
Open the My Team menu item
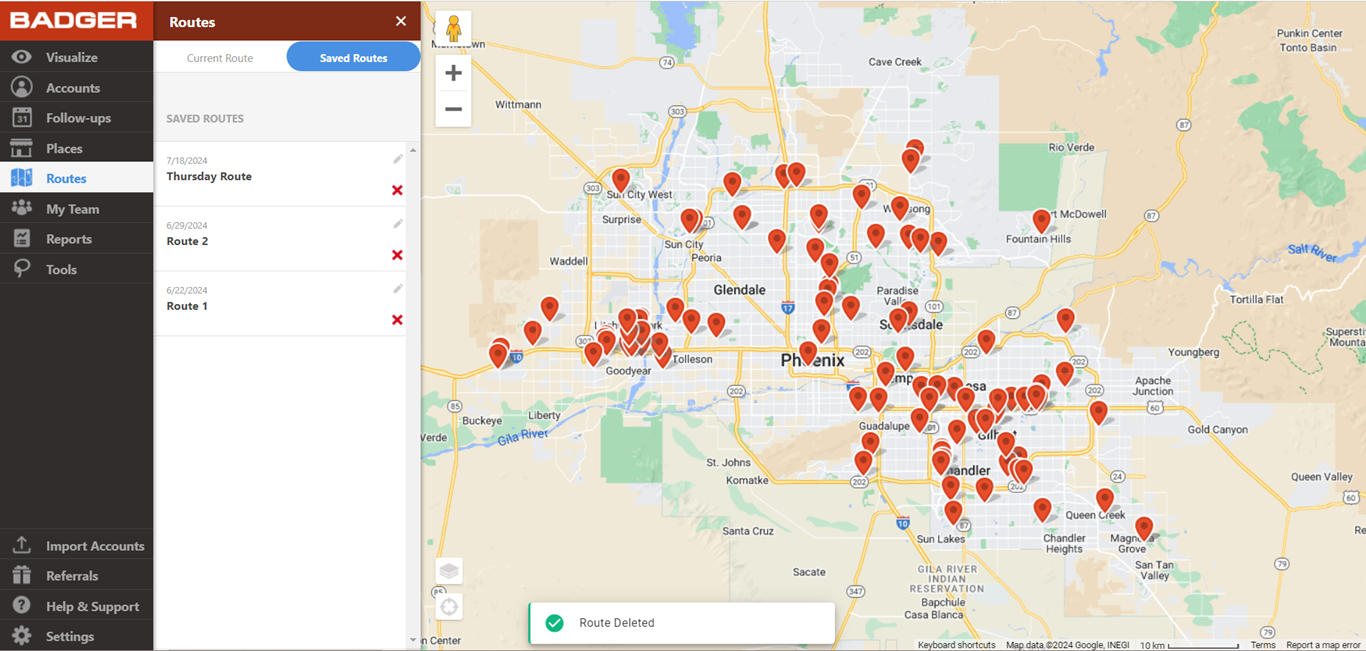[76, 208]
